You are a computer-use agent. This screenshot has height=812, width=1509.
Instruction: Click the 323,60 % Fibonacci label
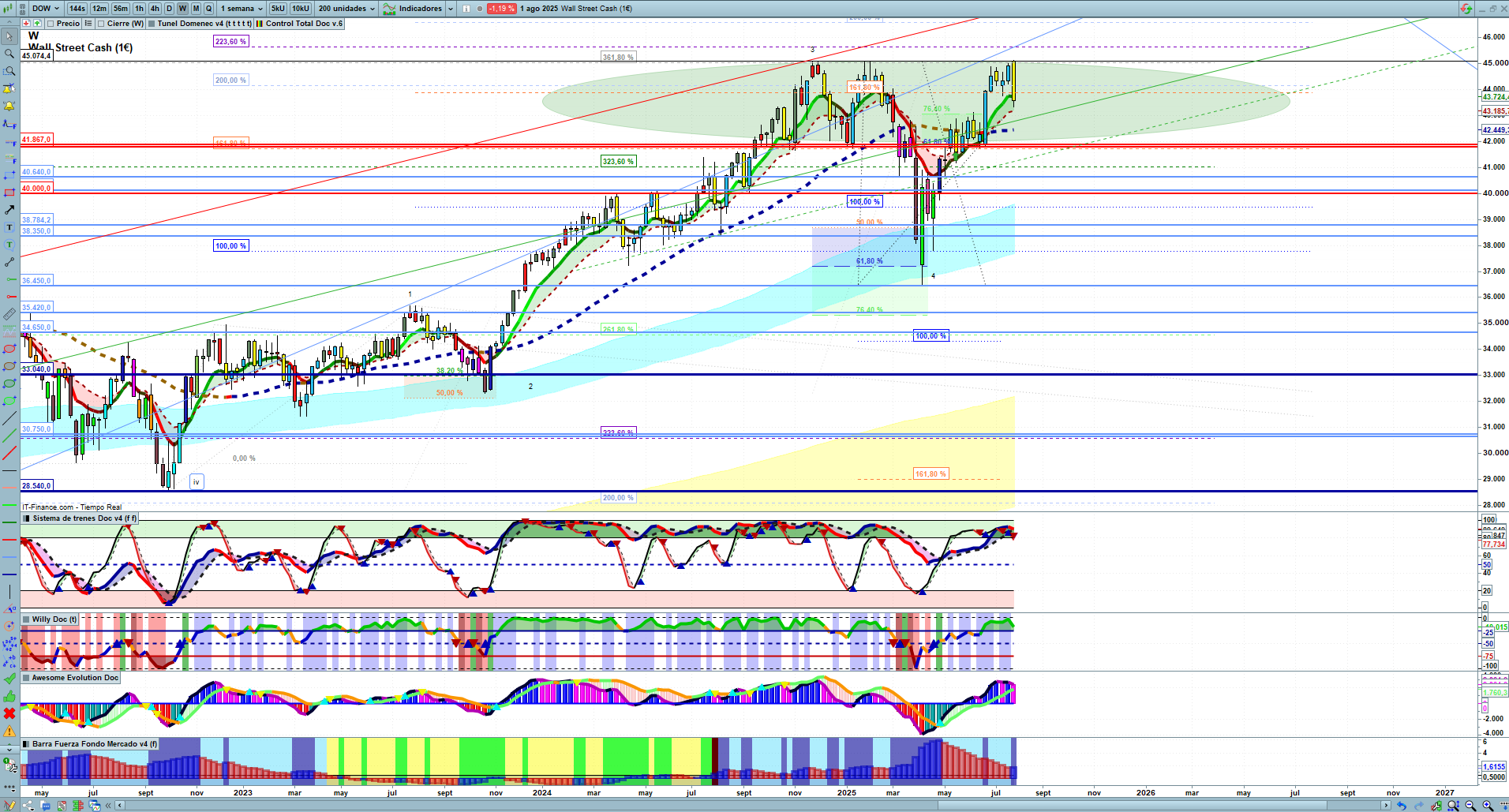618,161
